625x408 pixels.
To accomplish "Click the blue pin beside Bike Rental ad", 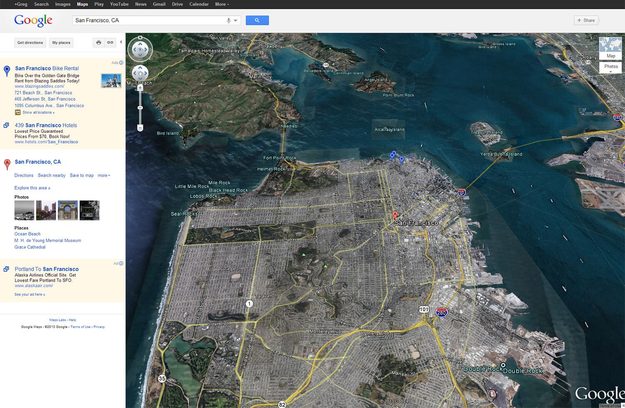I will click(x=7, y=71).
